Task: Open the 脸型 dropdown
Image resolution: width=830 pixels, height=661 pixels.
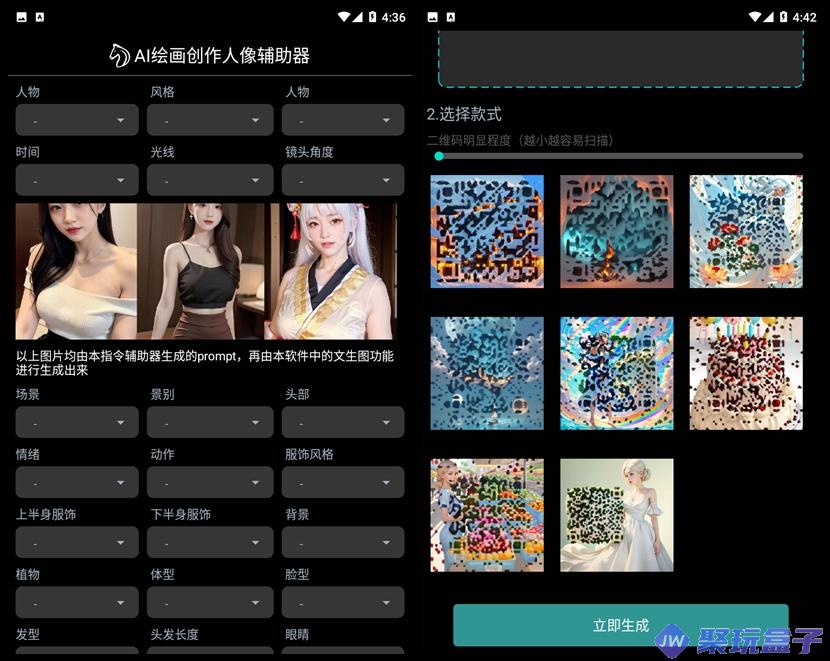Action: pyautogui.click(x=343, y=602)
